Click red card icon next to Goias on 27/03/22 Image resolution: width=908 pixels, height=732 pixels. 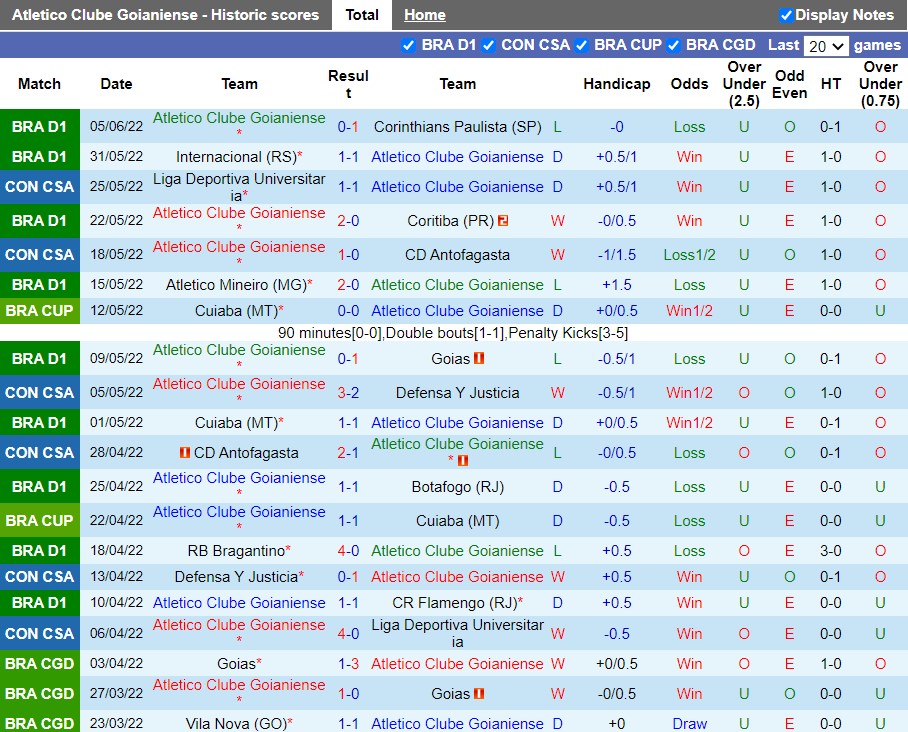(x=479, y=693)
